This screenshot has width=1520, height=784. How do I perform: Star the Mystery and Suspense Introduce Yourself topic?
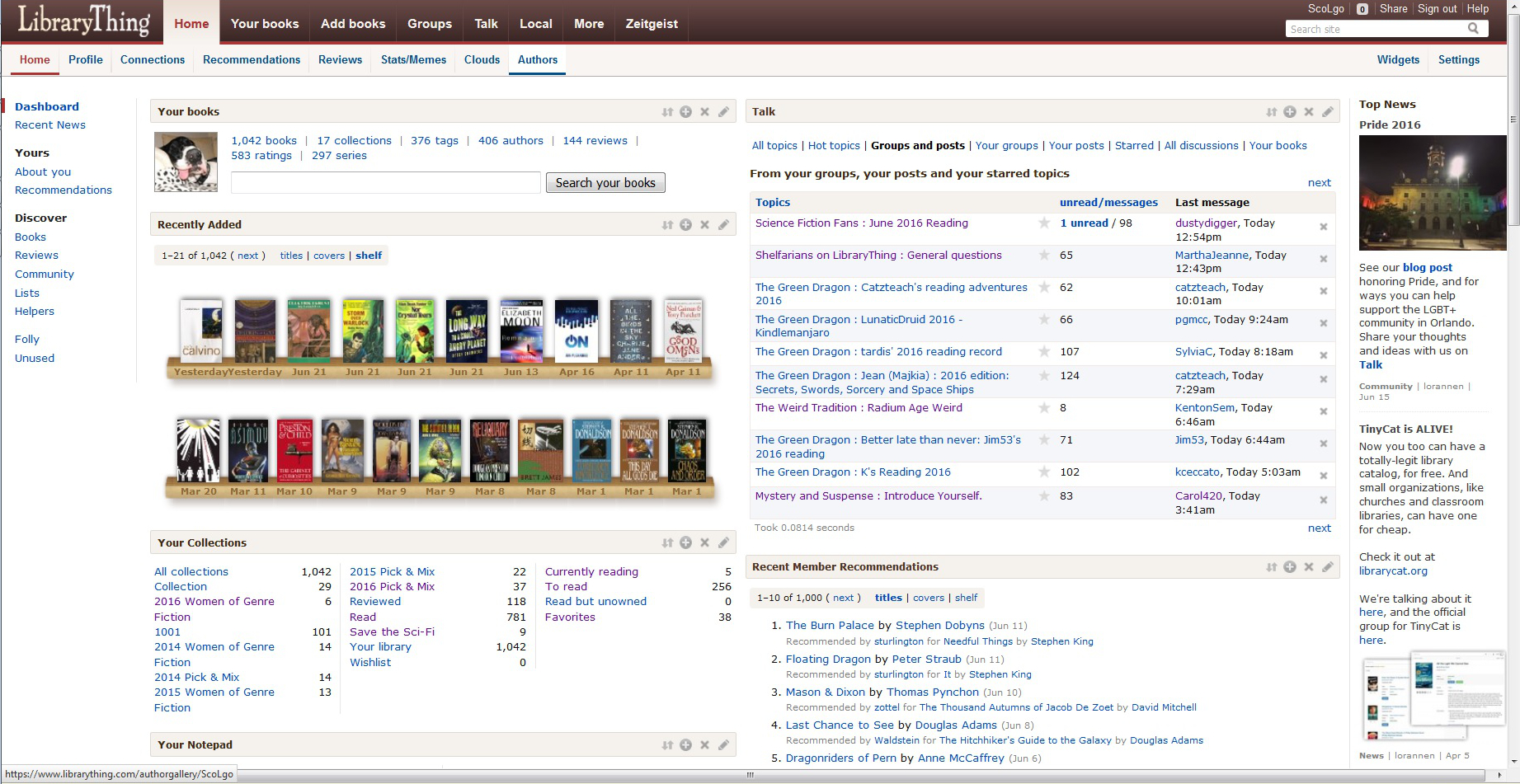[x=1044, y=495]
